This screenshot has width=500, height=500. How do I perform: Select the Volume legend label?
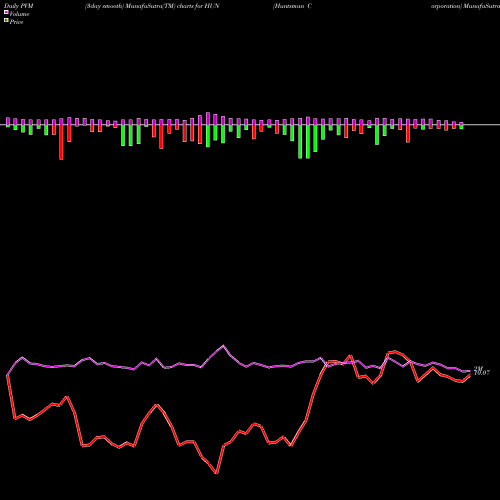19,14
